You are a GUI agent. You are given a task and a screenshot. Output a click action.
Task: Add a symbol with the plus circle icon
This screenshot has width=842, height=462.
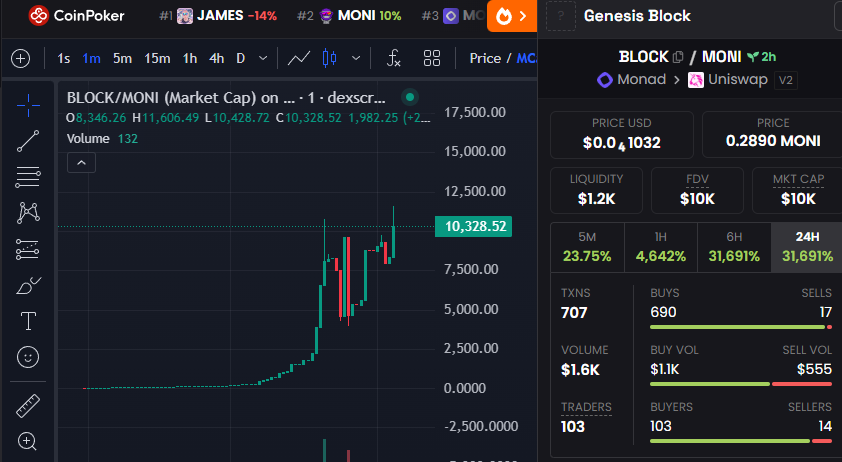[20, 59]
